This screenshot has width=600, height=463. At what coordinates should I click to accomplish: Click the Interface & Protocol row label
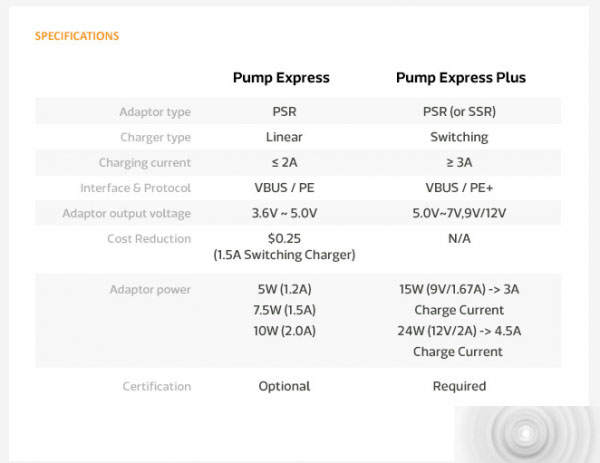click(x=135, y=188)
